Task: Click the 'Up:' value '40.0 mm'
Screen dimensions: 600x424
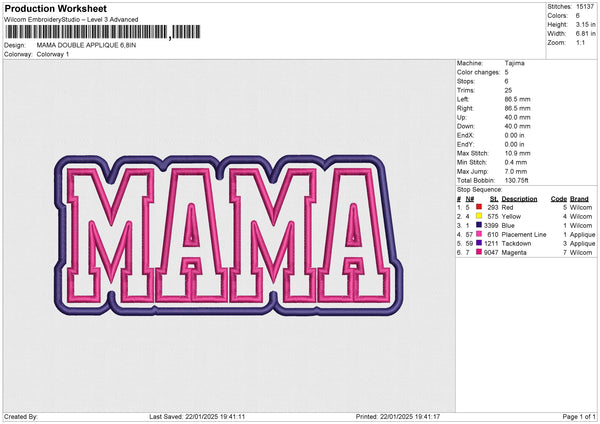Action: coord(517,117)
